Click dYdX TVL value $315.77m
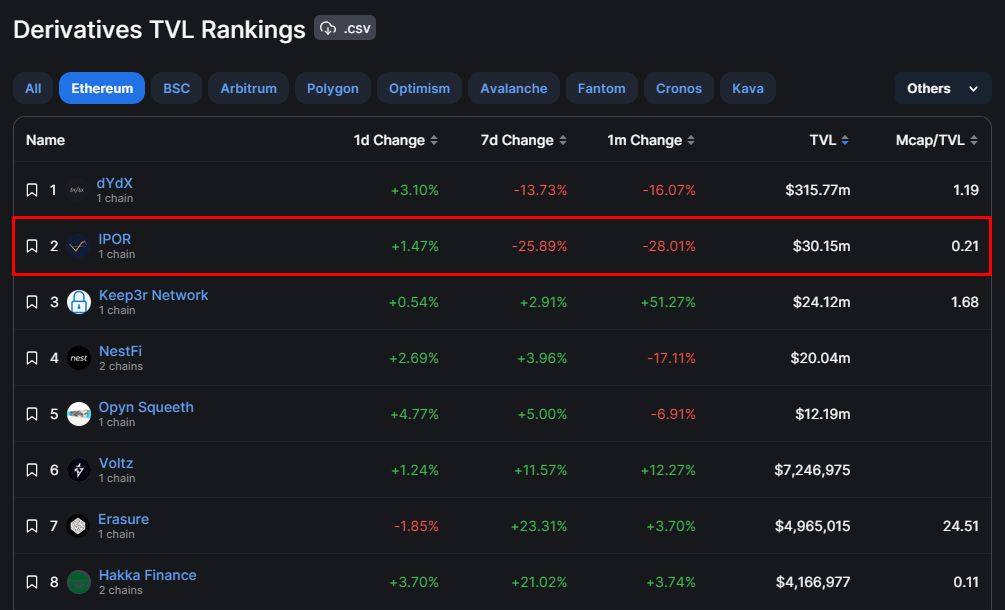1005x610 pixels. [x=818, y=190]
